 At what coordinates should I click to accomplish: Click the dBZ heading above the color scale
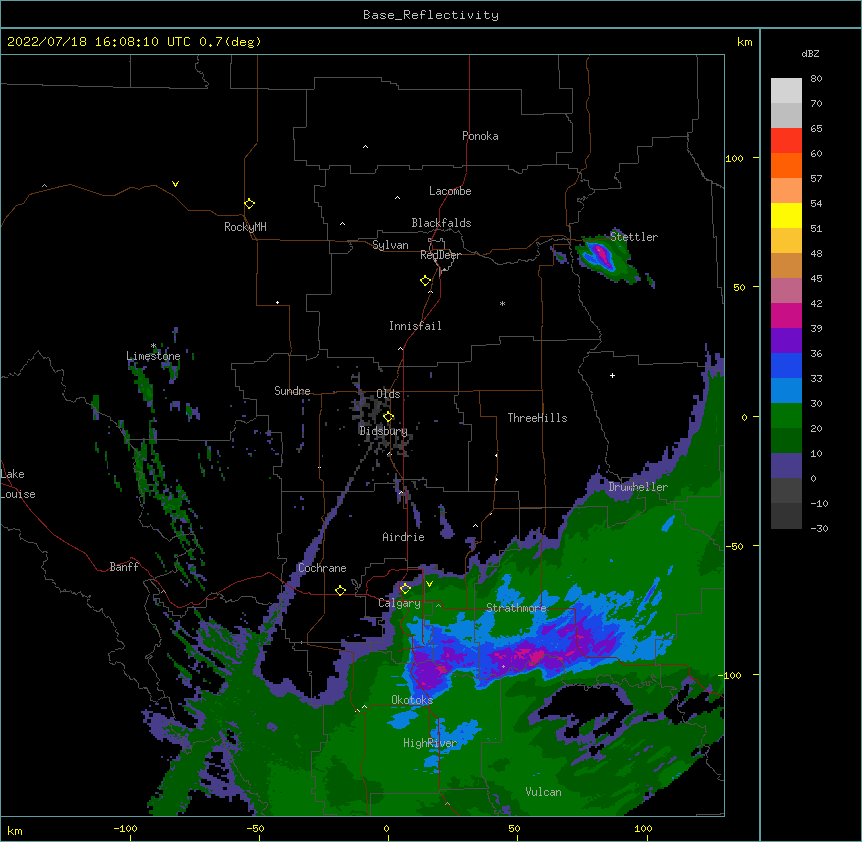(x=810, y=53)
